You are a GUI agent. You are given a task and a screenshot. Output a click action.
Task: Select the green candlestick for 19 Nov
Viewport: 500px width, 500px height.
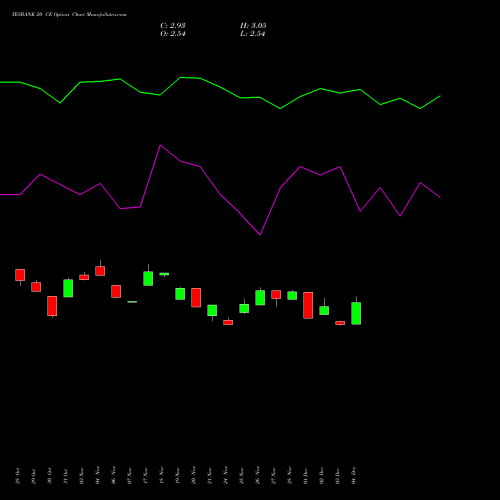coord(180,294)
